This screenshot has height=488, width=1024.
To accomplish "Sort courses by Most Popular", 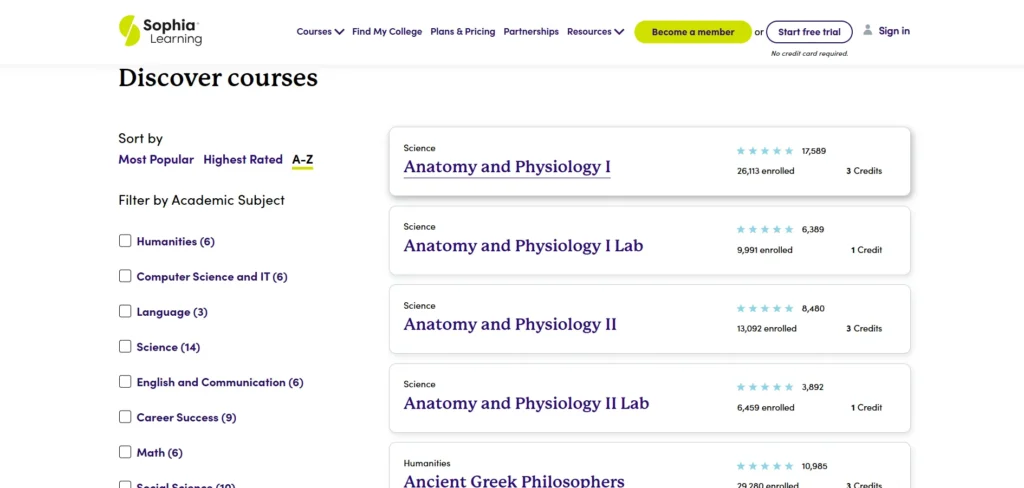I will [x=156, y=160].
